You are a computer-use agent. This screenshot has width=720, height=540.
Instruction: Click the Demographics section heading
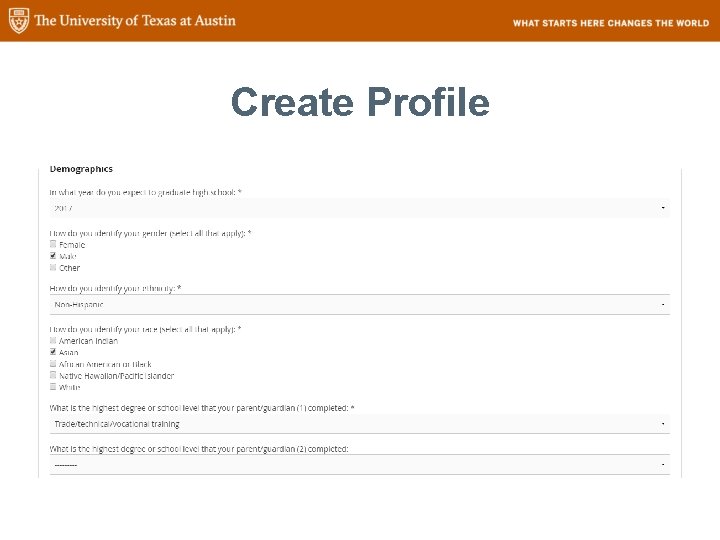[81, 169]
